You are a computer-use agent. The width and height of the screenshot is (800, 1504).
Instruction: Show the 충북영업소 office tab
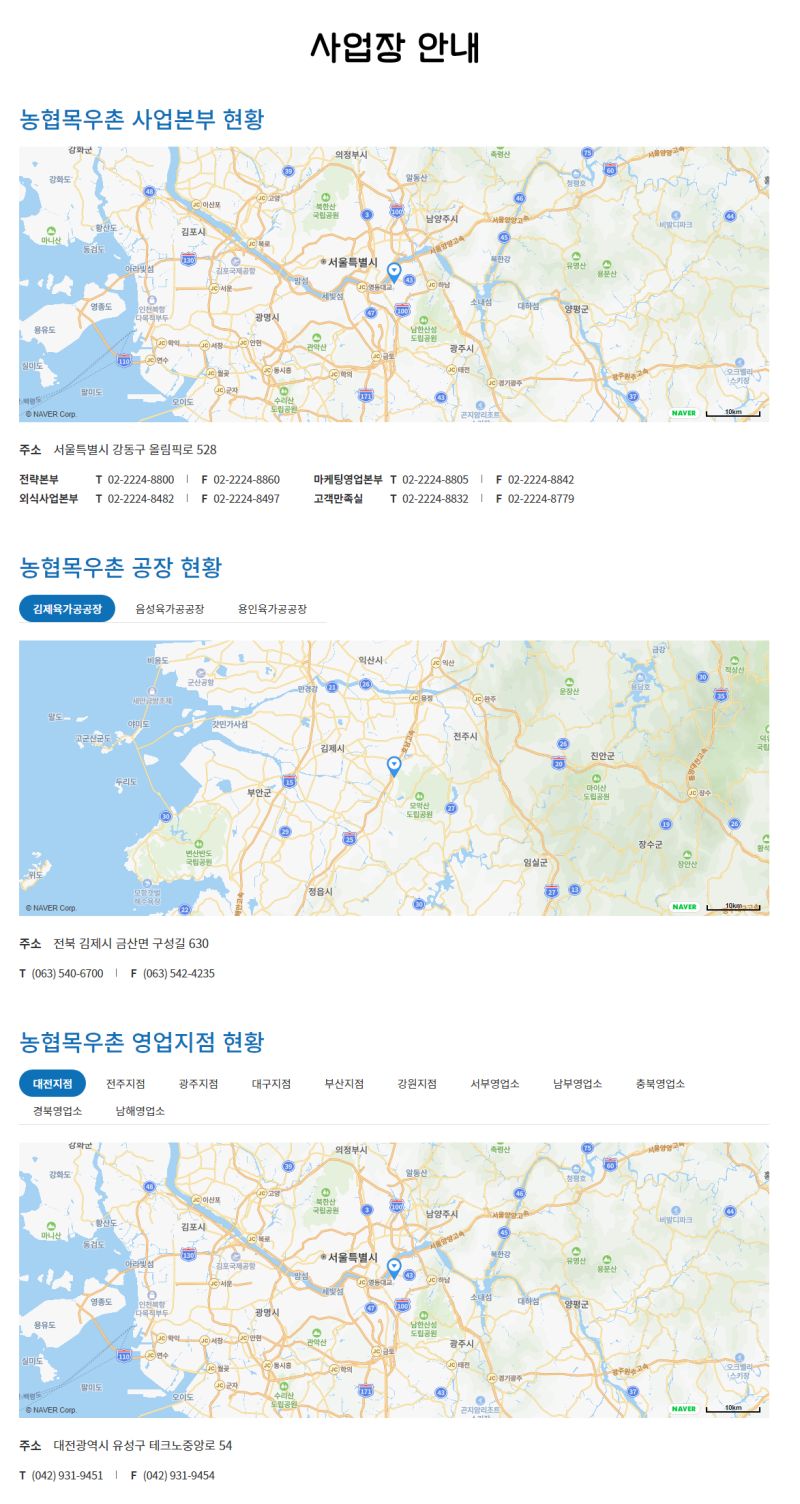(660, 1083)
